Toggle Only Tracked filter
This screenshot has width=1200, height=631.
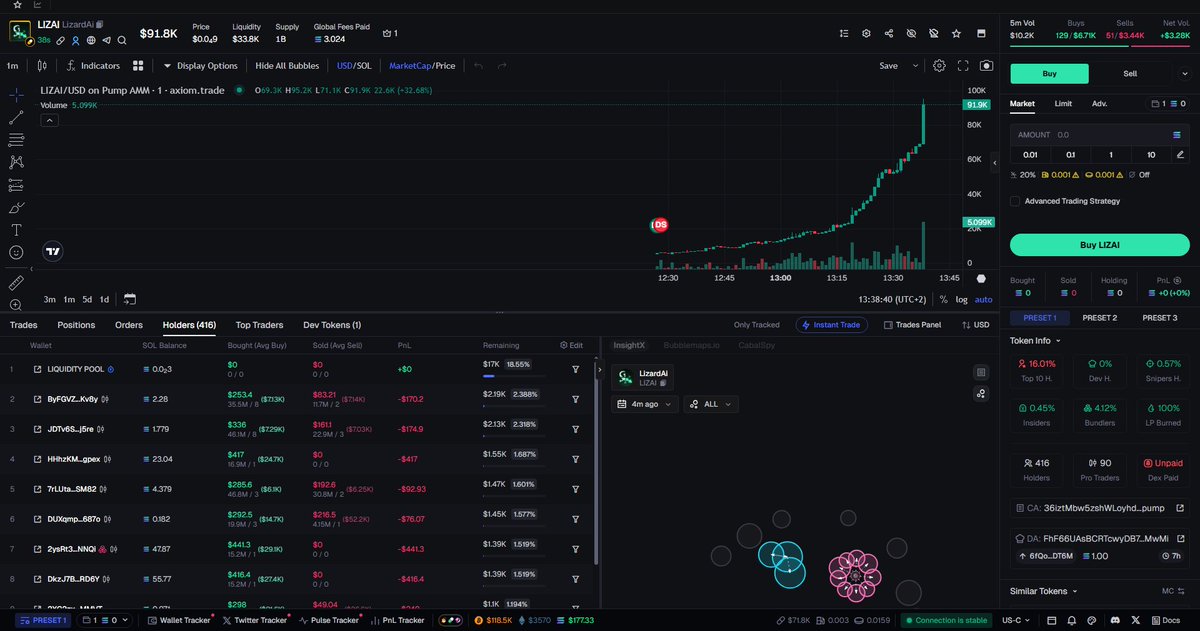tap(756, 325)
